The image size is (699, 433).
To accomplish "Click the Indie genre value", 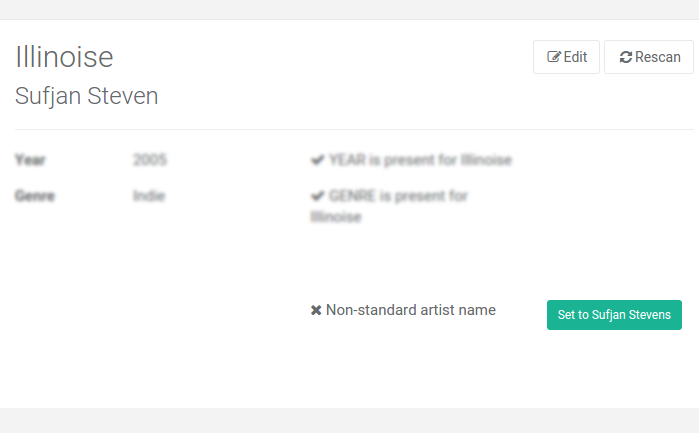I will click(149, 196).
